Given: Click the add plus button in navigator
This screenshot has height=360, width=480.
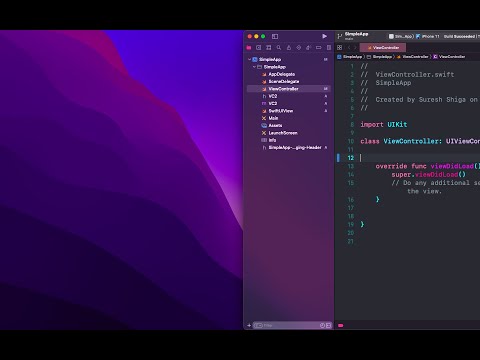Looking at the screenshot, I should coord(249,325).
